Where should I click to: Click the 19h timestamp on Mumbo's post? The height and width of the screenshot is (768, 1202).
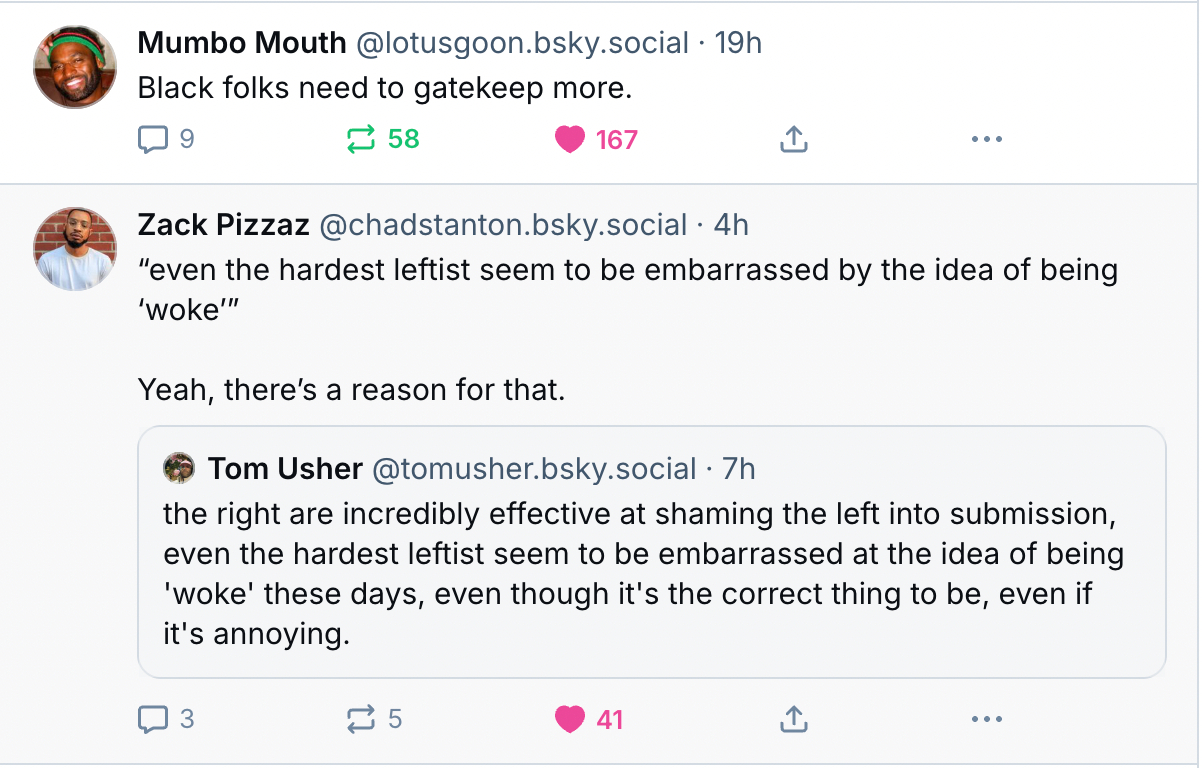[738, 43]
